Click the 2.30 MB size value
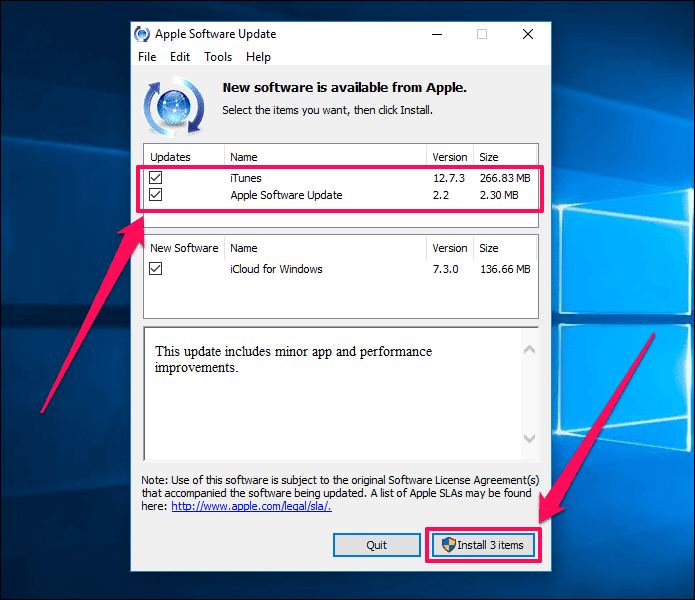This screenshot has width=695, height=600. [x=499, y=195]
